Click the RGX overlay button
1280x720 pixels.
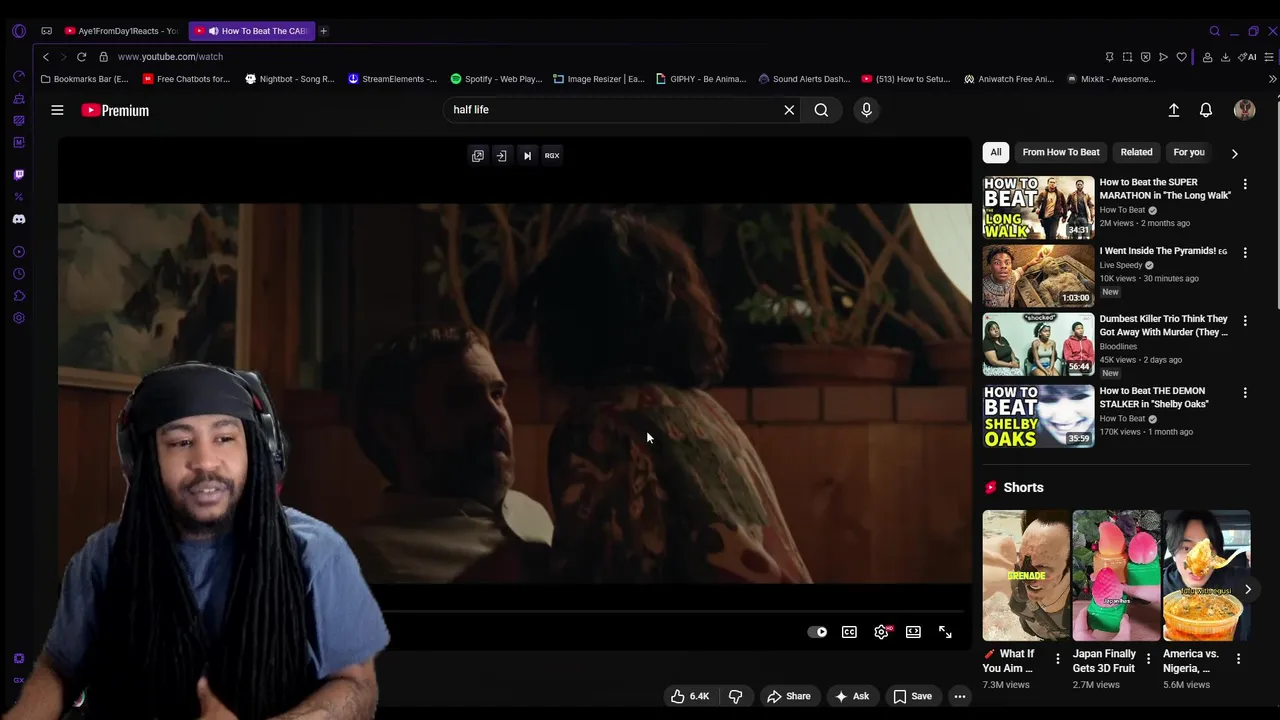552,156
